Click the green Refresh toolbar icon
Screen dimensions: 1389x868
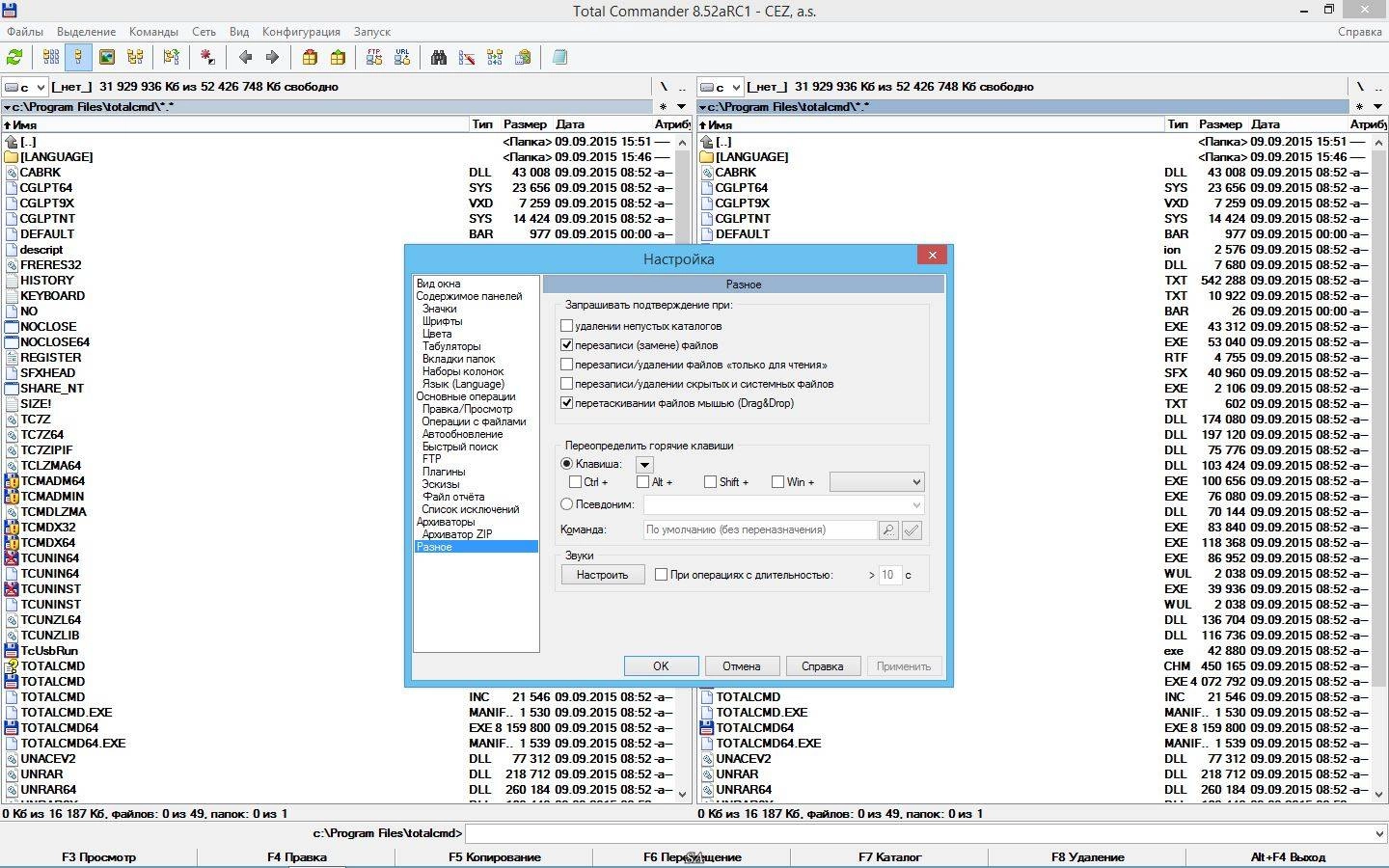coord(14,58)
